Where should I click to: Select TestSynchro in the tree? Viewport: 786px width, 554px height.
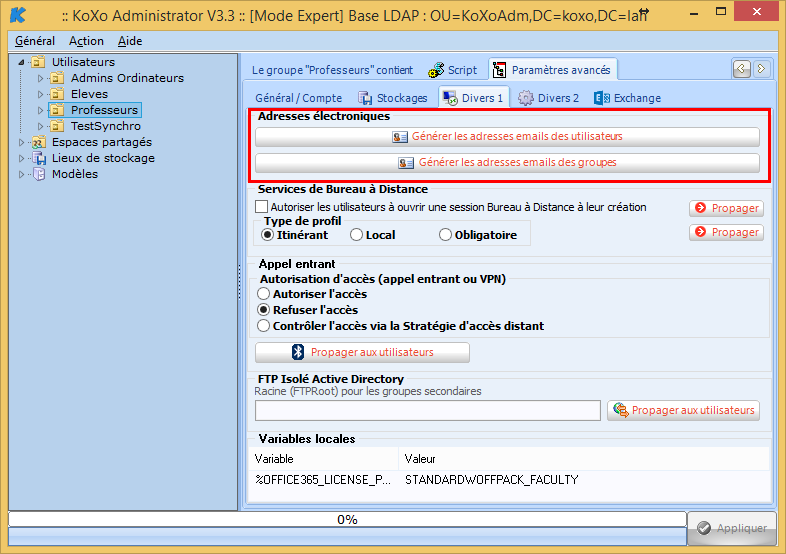[x=106, y=126]
